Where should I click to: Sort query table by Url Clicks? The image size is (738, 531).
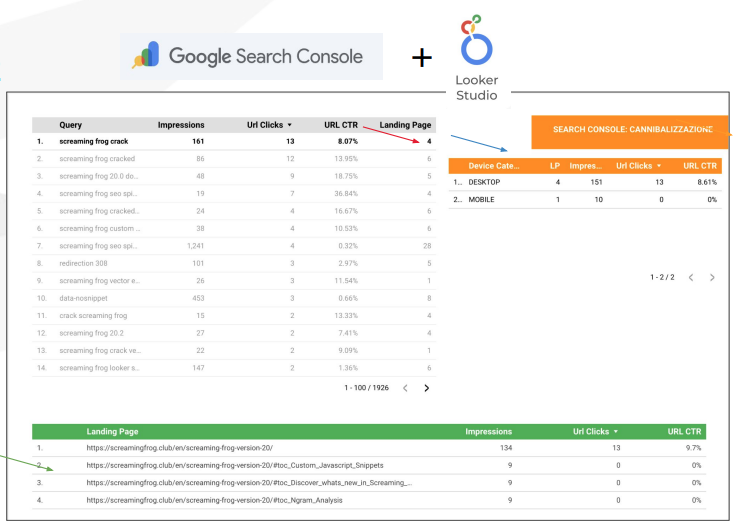coord(270,125)
